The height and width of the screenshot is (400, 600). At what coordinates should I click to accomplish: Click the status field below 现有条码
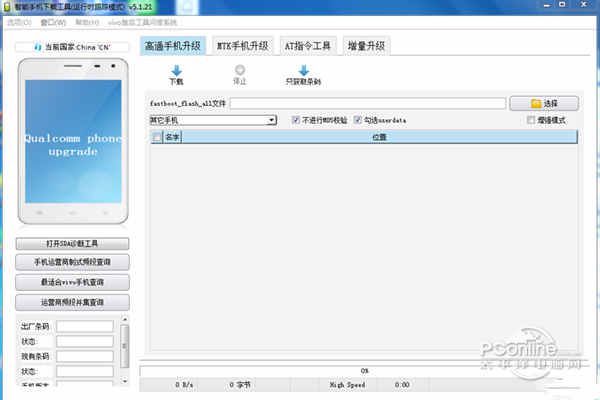(x=85, y=371)
